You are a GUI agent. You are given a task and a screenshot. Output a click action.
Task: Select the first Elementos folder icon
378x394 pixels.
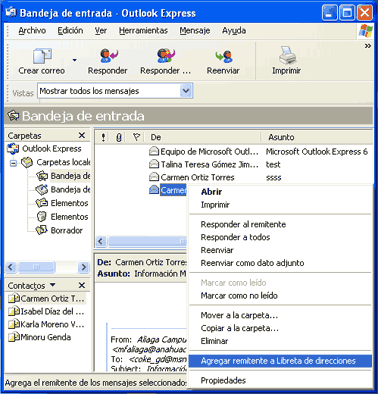(x=42, y=203)
